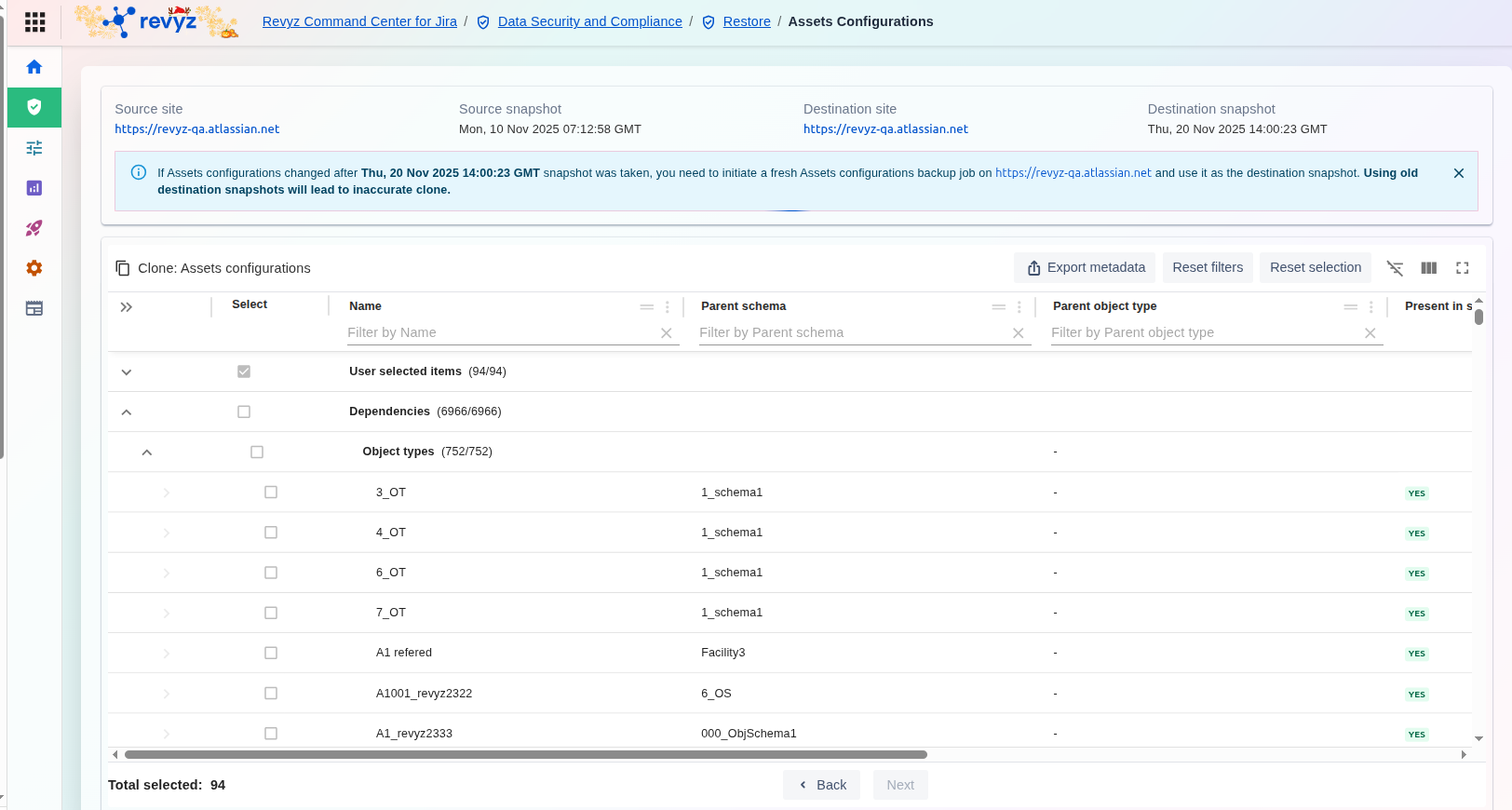
Task: Check the Dependencies group checkbox
Action: [244, 412]
